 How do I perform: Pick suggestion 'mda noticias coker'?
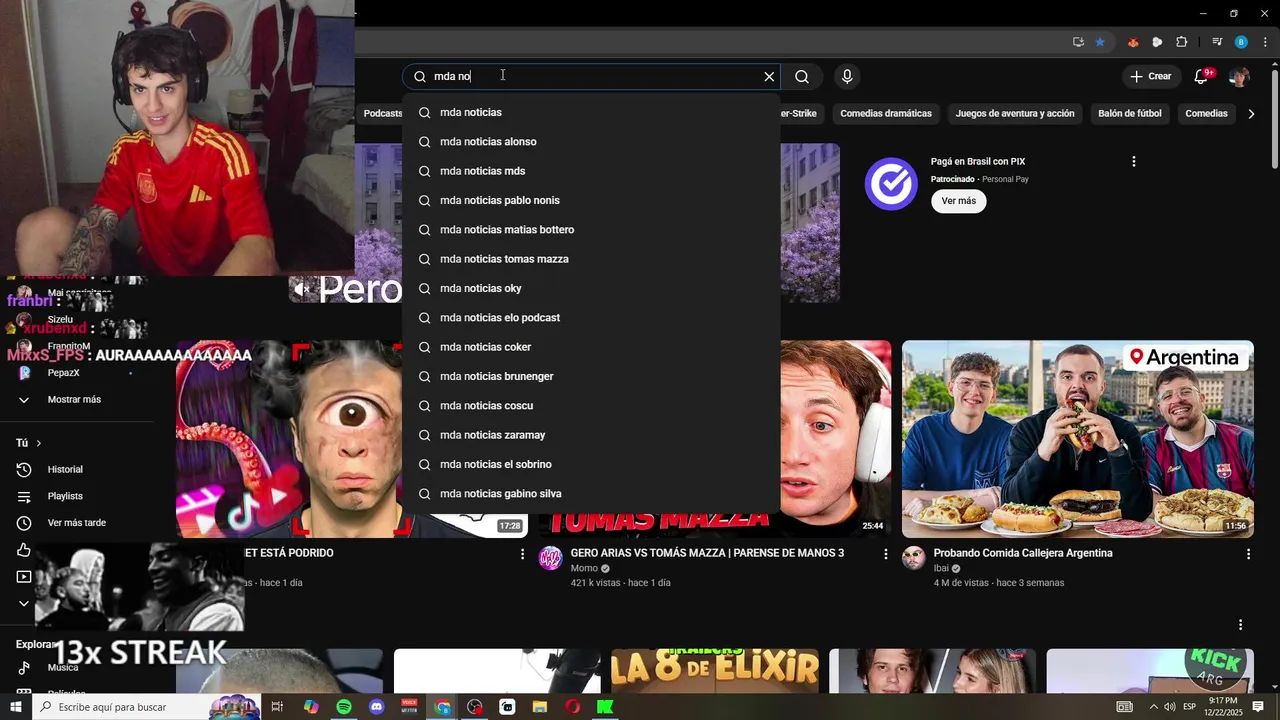pyautogui.click(x=591, y=347)
